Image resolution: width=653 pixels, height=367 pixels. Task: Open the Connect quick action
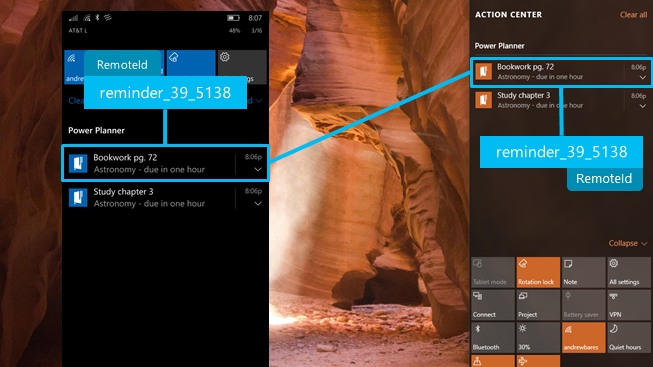[493, 305]
